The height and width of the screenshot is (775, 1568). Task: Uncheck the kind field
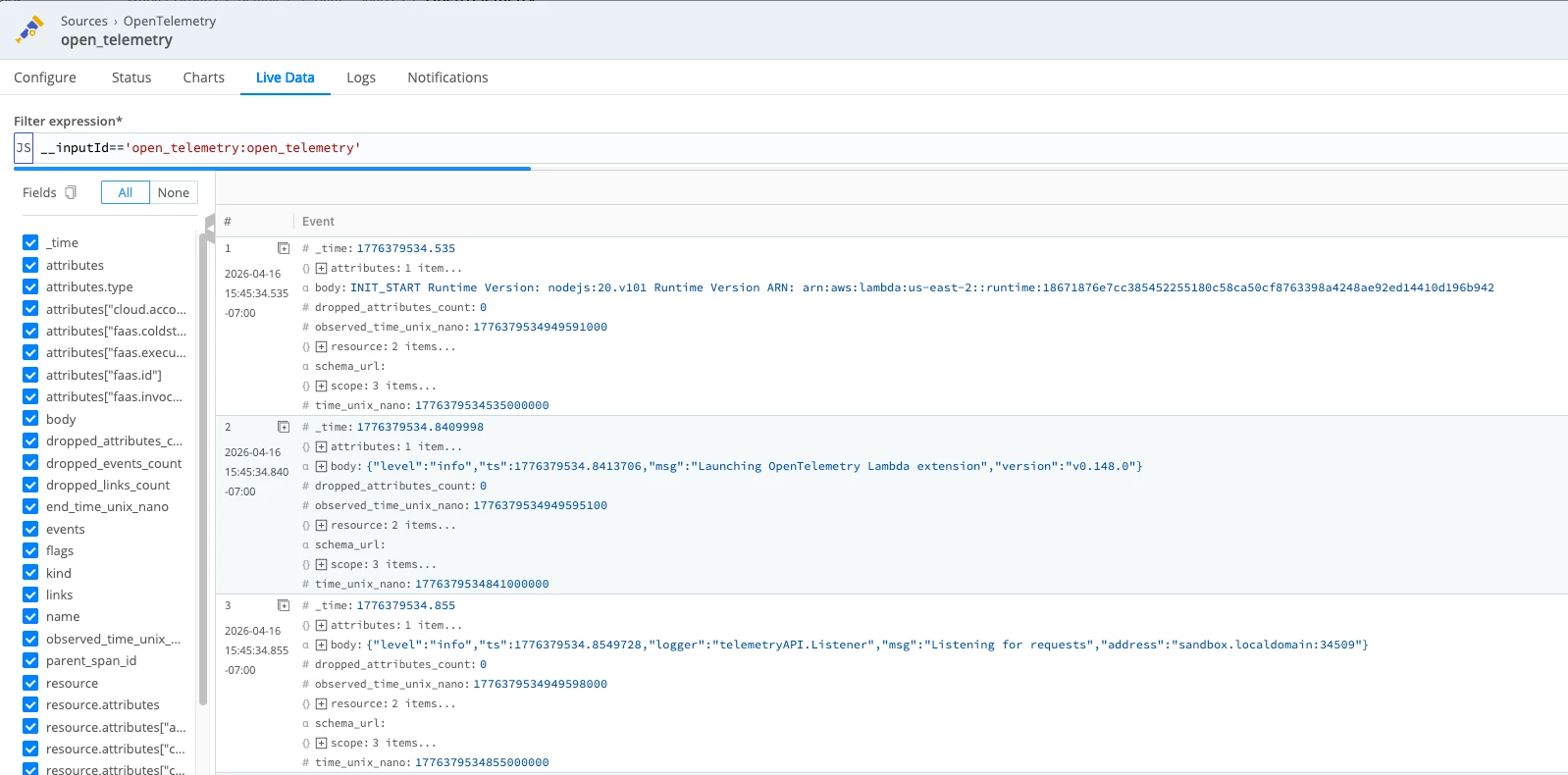tap(30, 573)
